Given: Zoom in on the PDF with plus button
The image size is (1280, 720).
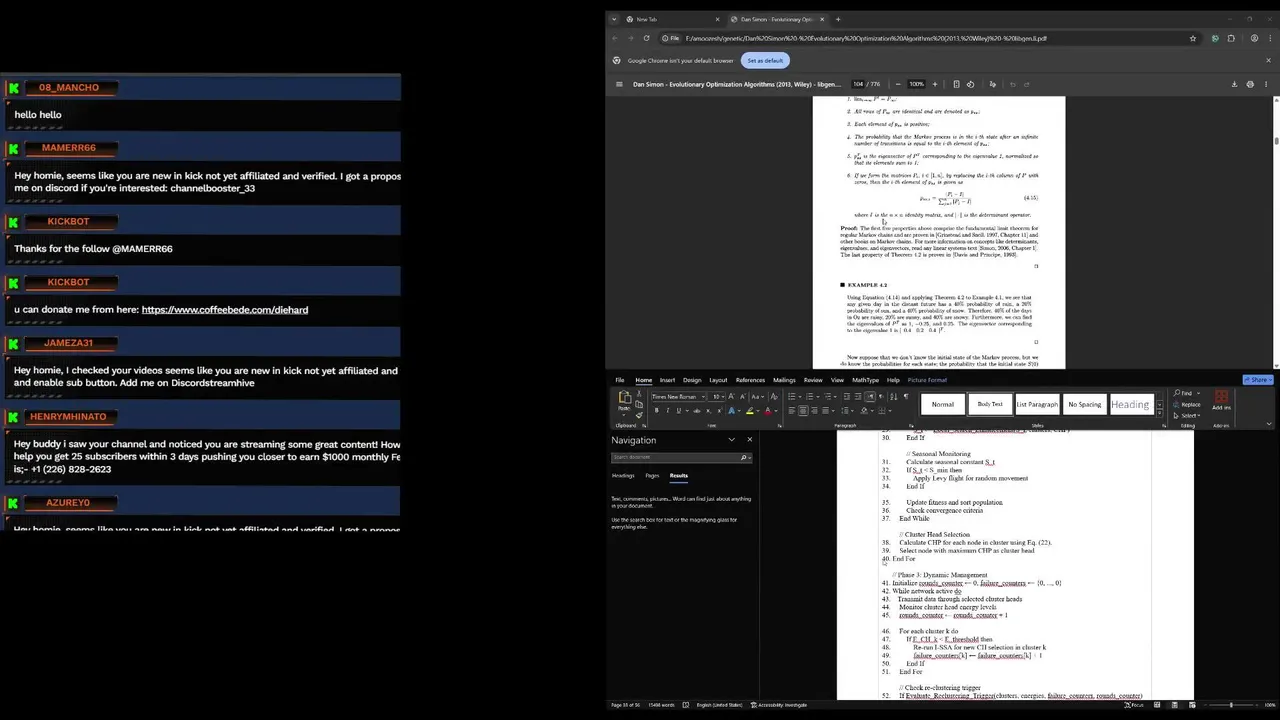Looking at the screenshot, I should coord(934,84).
